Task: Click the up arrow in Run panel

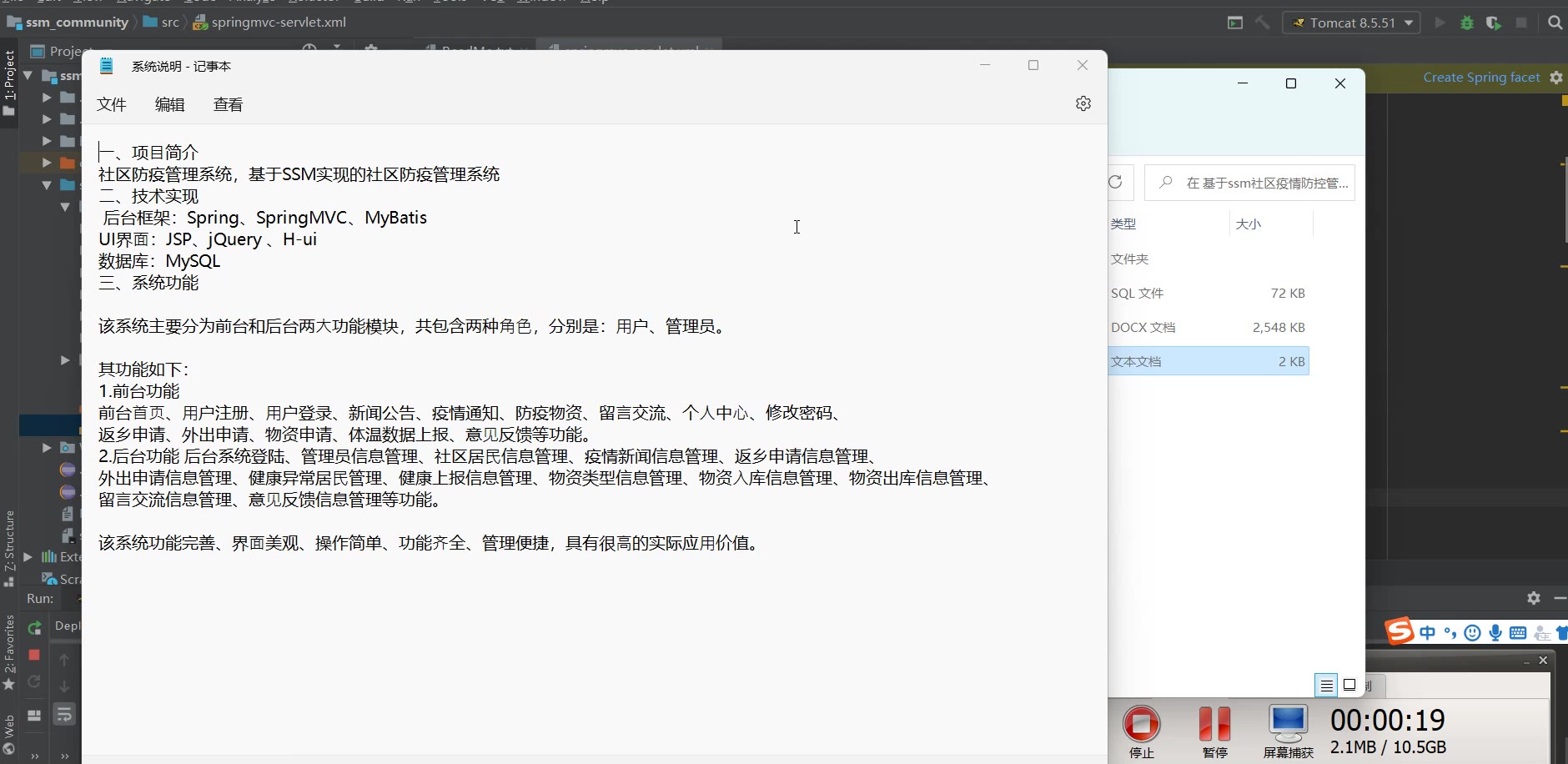Action: tap(64, 660)
